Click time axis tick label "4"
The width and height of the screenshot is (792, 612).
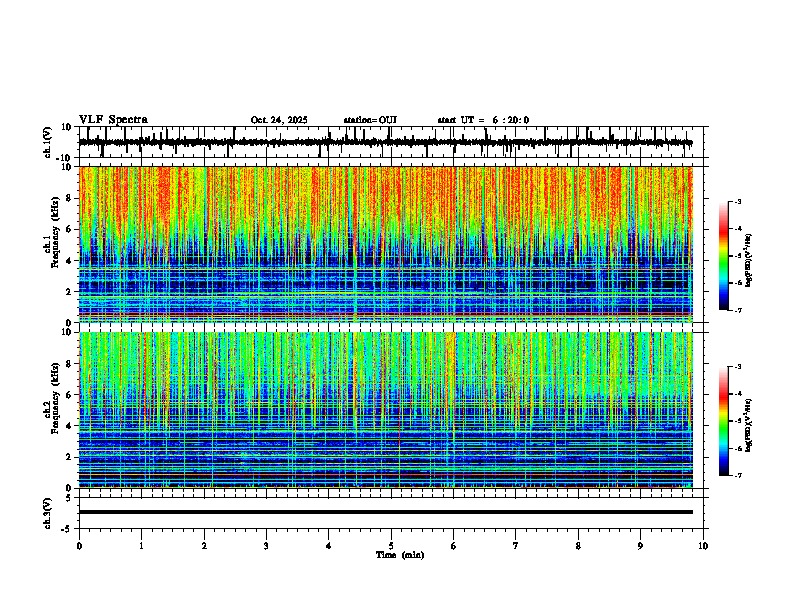[329, 546]
